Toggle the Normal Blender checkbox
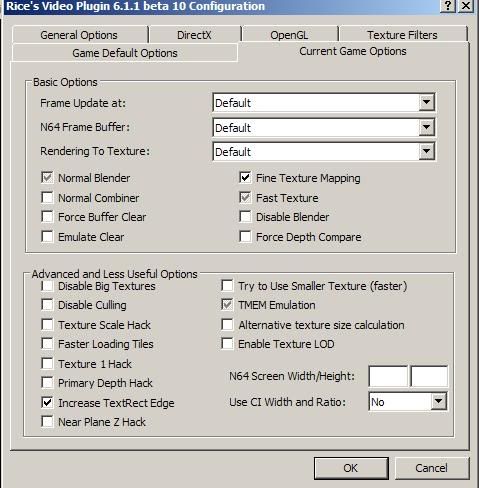479x488 pixels. click(47, 178)
